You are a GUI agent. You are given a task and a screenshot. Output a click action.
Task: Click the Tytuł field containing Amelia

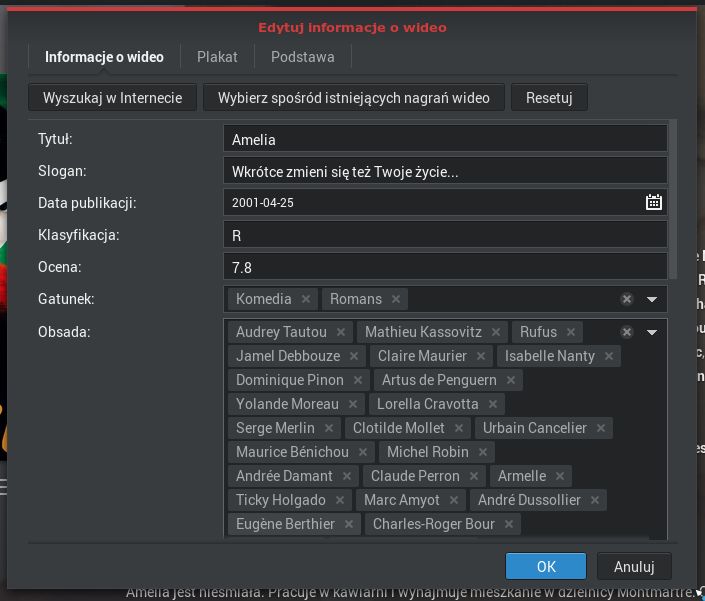pyautogui.click(x=445, y=139)
